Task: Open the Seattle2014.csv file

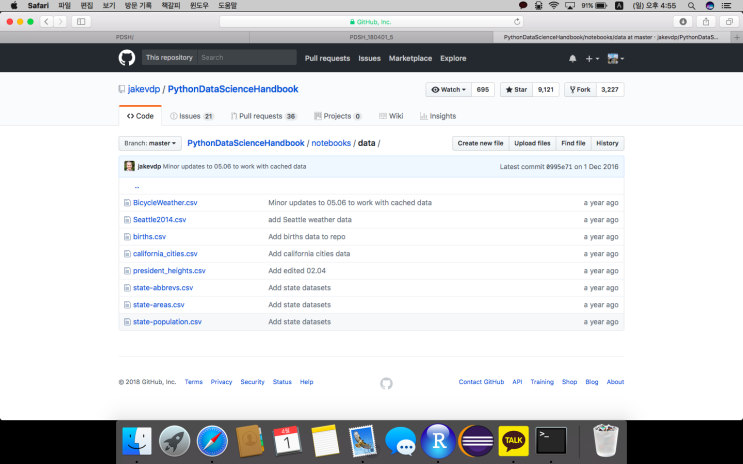Action: (x=160, y=220)
